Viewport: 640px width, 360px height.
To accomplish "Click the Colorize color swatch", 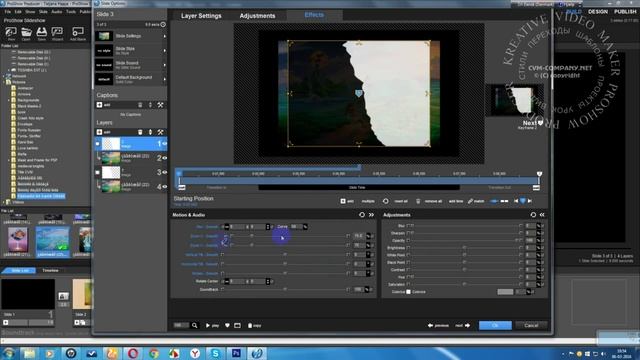I will coord(505,292).
